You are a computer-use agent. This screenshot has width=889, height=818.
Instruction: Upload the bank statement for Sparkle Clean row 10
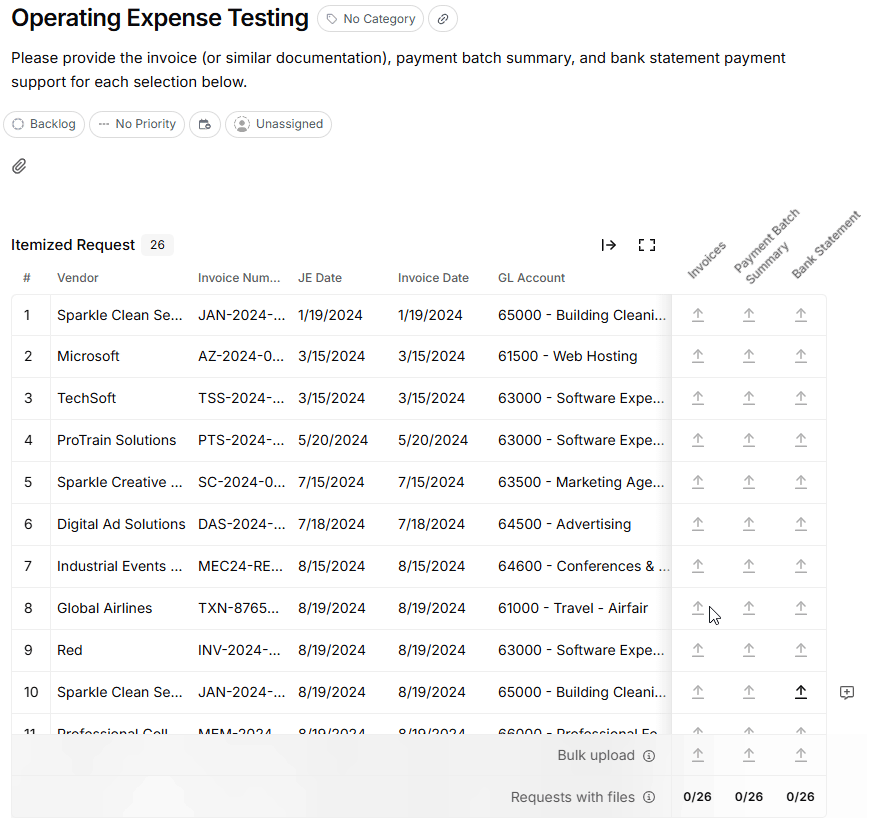tap(801, 692)
